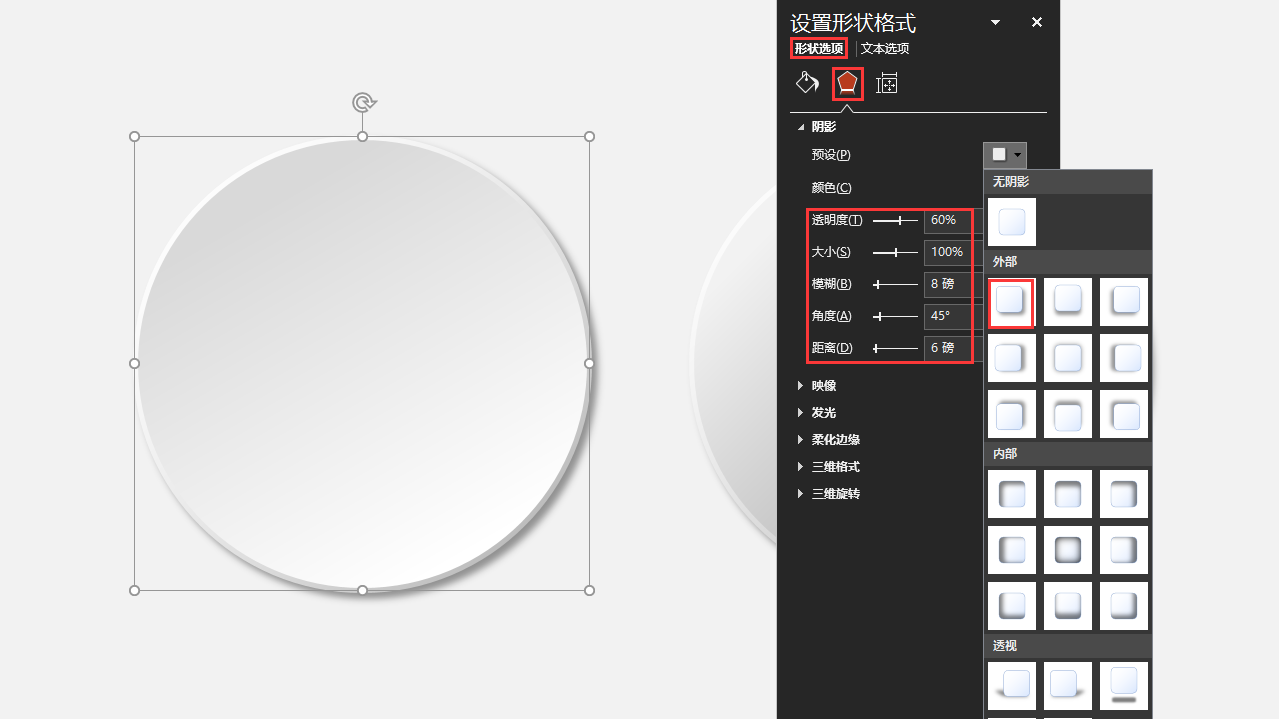Click the 模糊 blur value field

[945, 284]
